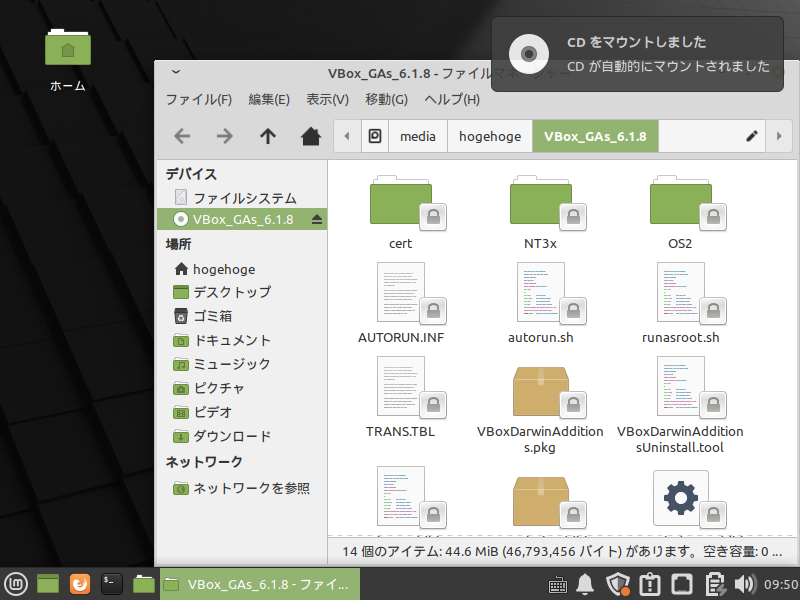This screenshot has width=800, height=600.
Task: Go to parent folder using up arrow
Action: 268,136
